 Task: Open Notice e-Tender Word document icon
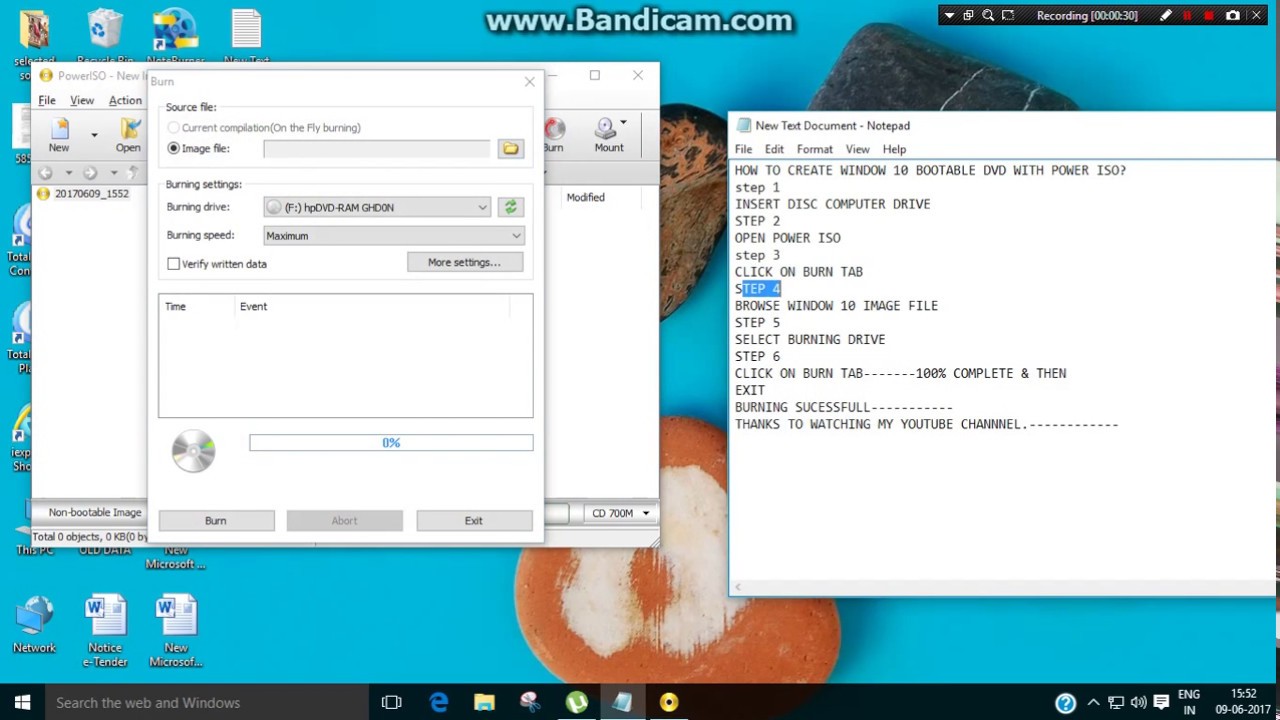105,632
